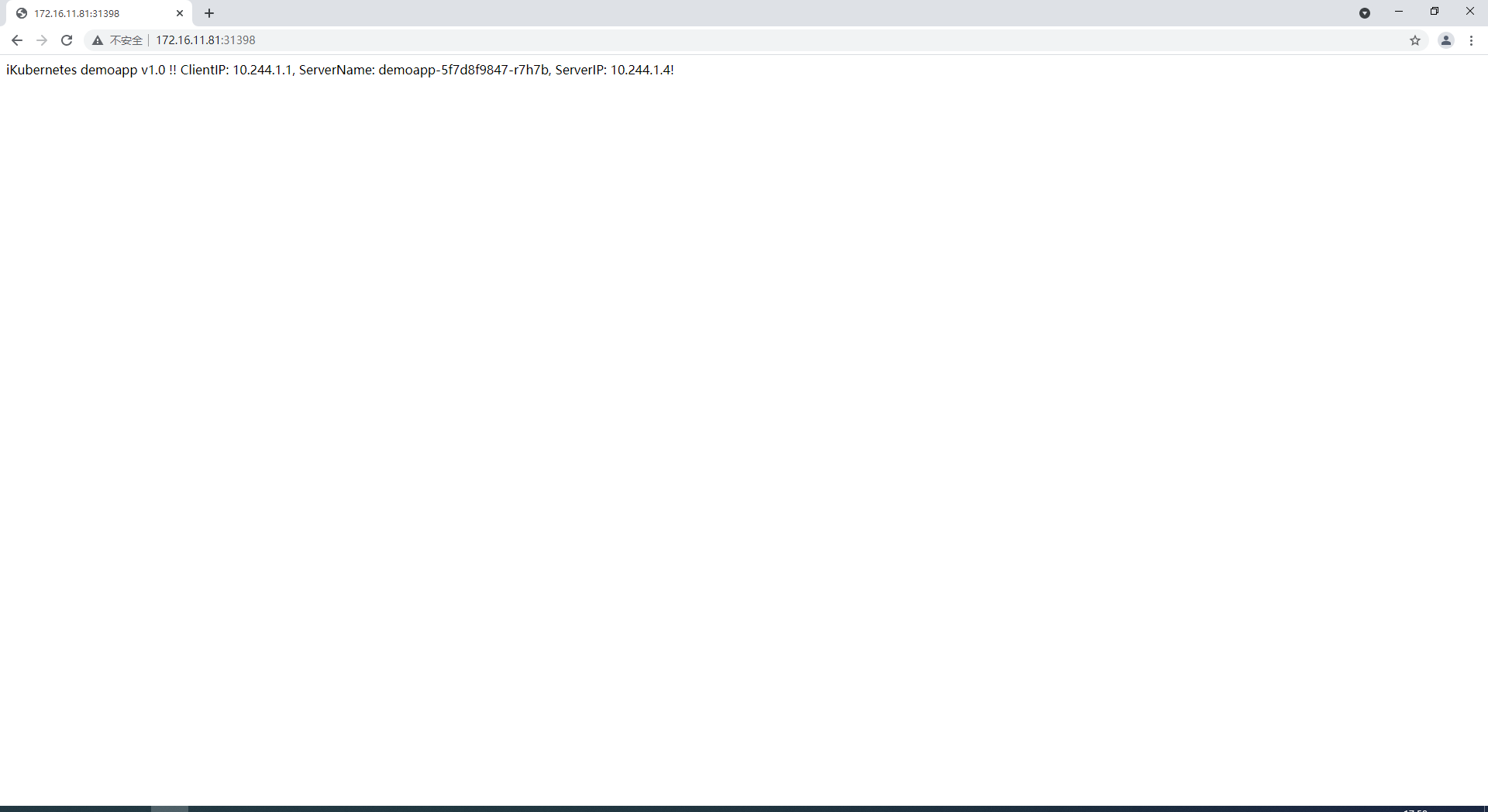Restore down the browser window

pyautogui.click(x=1435, y=12)
